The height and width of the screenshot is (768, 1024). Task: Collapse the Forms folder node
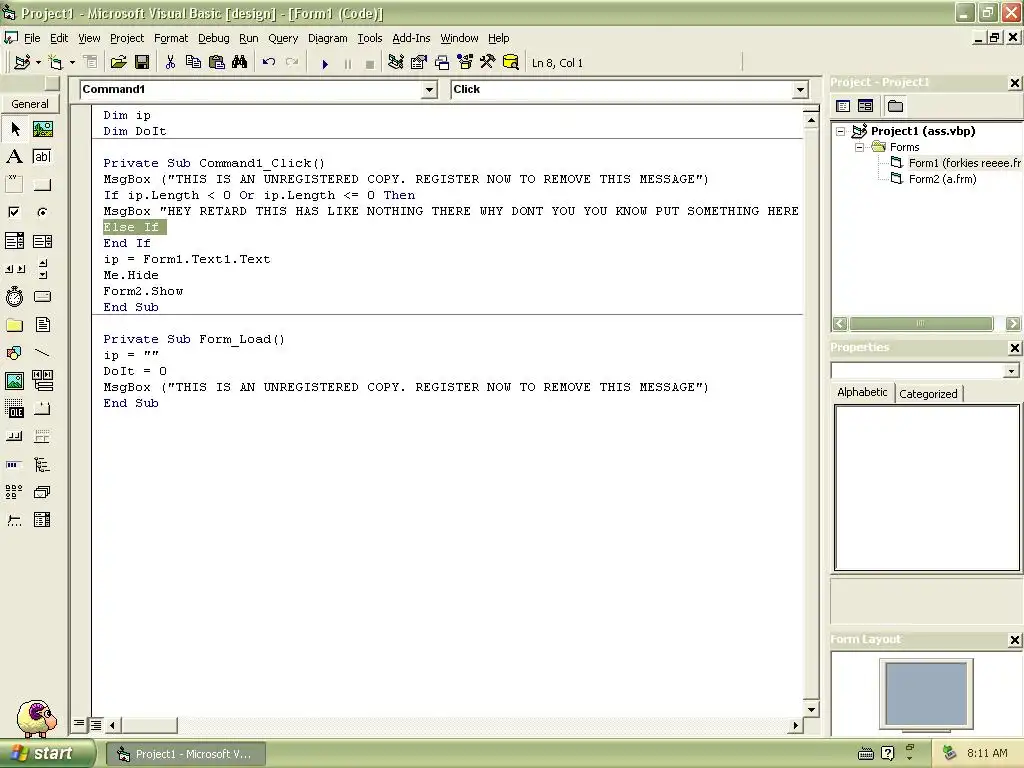859,148
